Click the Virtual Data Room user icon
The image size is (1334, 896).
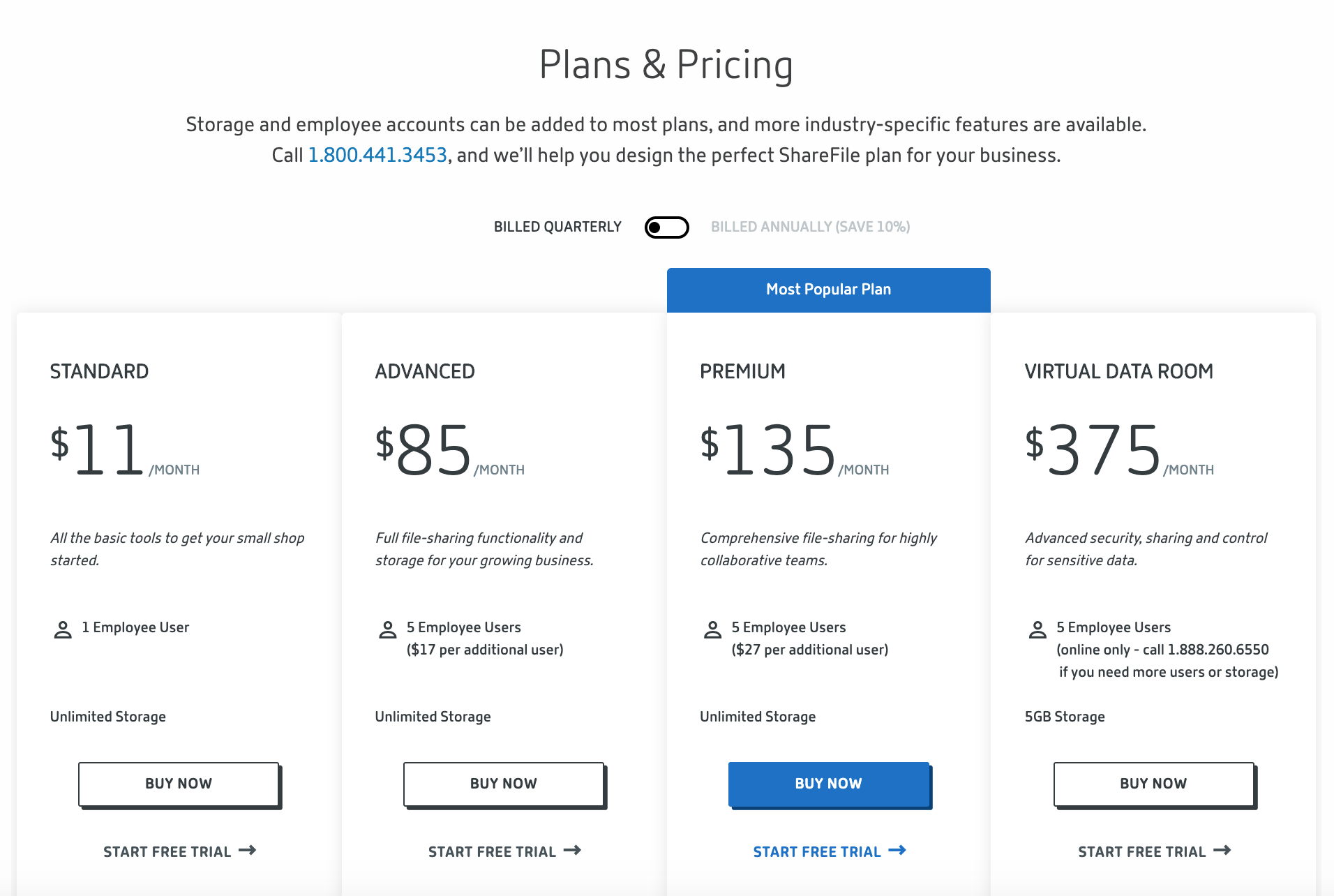(x=1037, y=629)
